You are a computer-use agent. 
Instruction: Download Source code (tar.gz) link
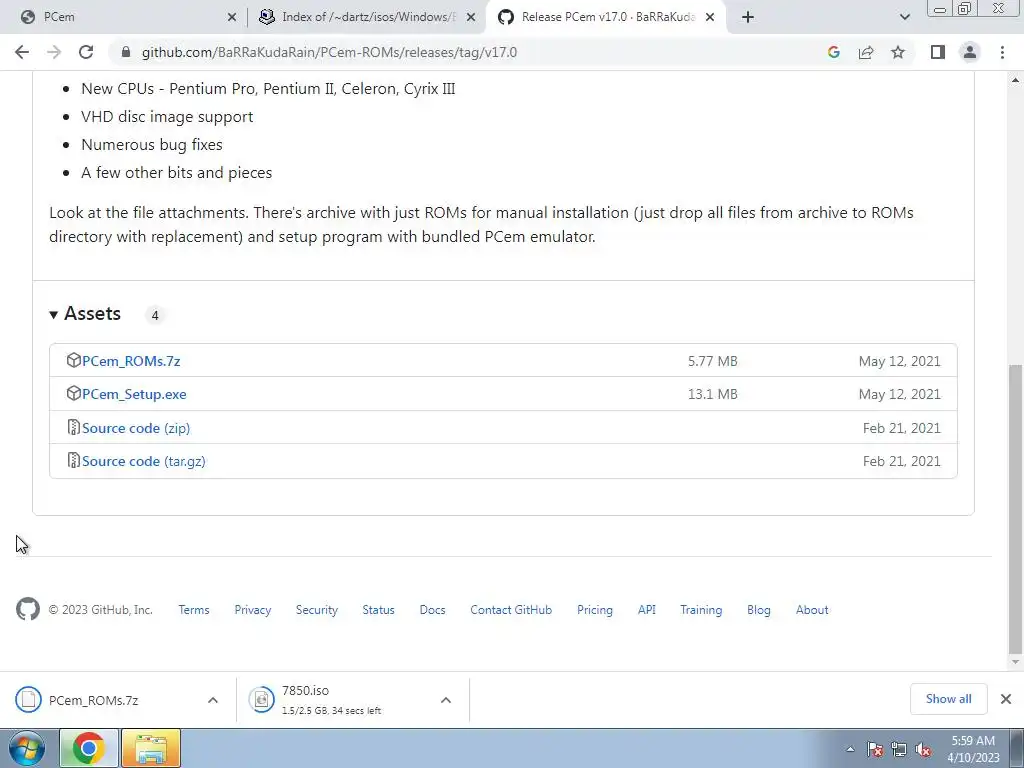(x=144, y=461)
